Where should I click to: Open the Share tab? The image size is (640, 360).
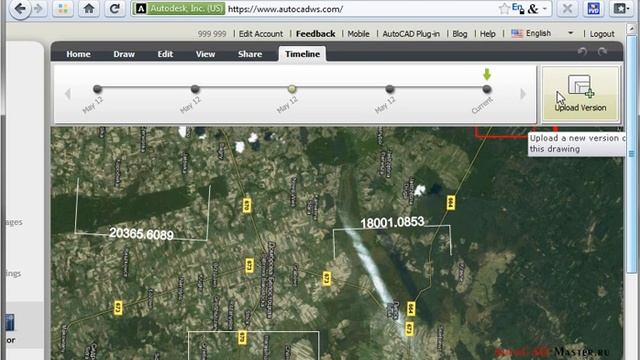pos(250,54)
